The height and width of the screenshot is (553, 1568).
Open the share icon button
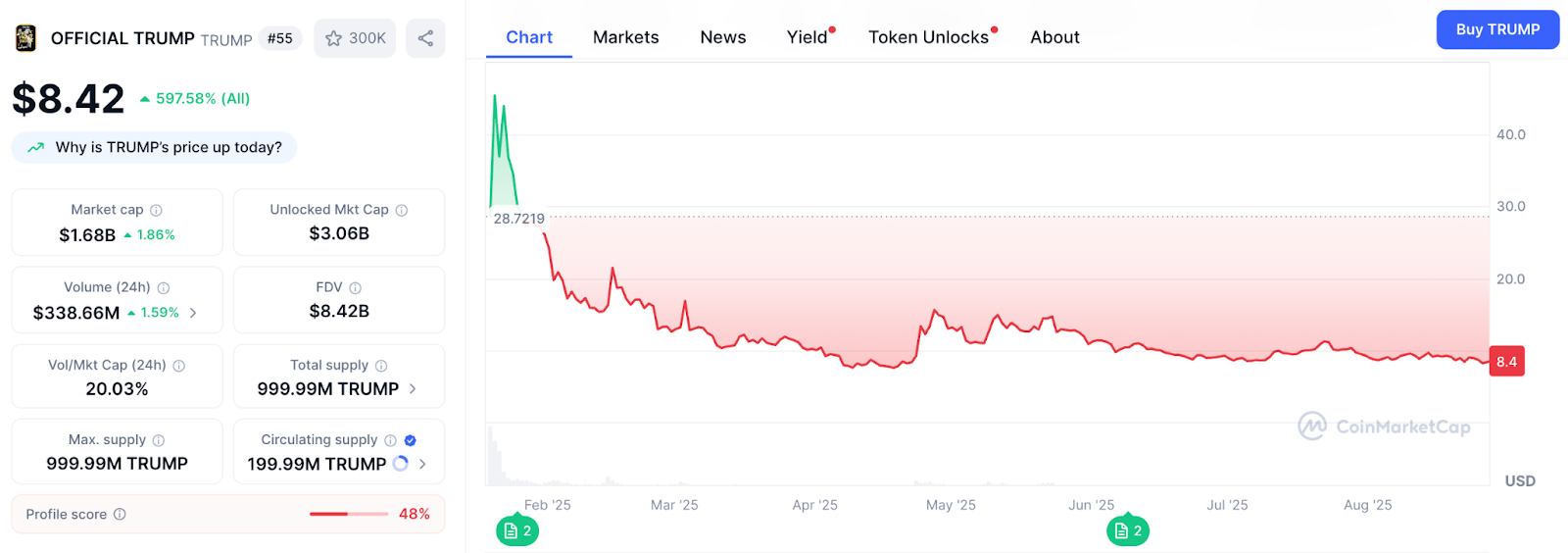pyautogui.click(x=425, y=38)
